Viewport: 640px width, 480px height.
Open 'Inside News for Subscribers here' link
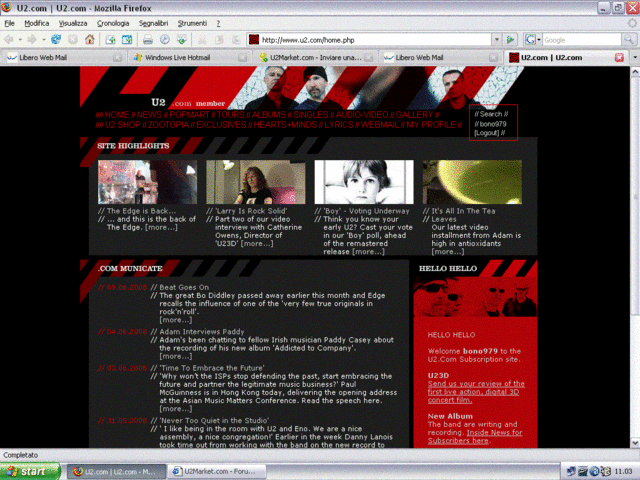click(x=475, y=437)
